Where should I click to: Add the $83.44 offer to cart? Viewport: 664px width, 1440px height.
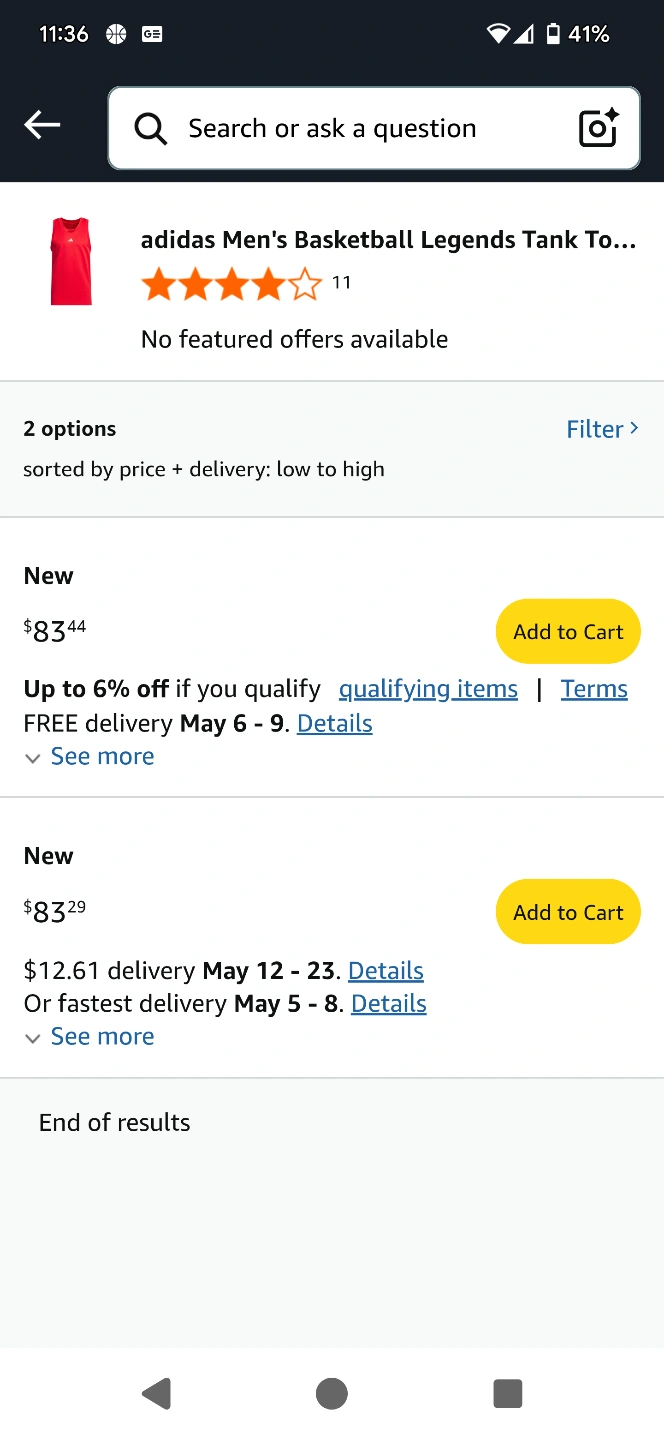[x=568, y=632]
